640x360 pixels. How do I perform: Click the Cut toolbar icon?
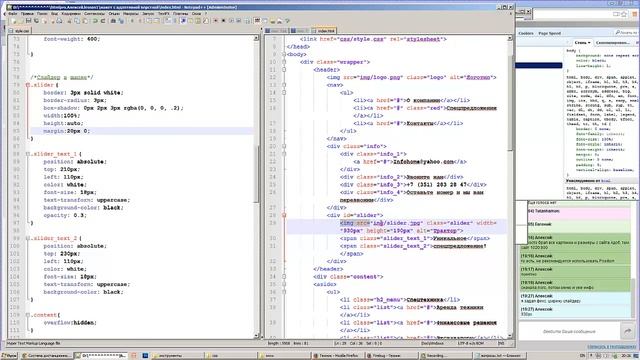(70, 20)
